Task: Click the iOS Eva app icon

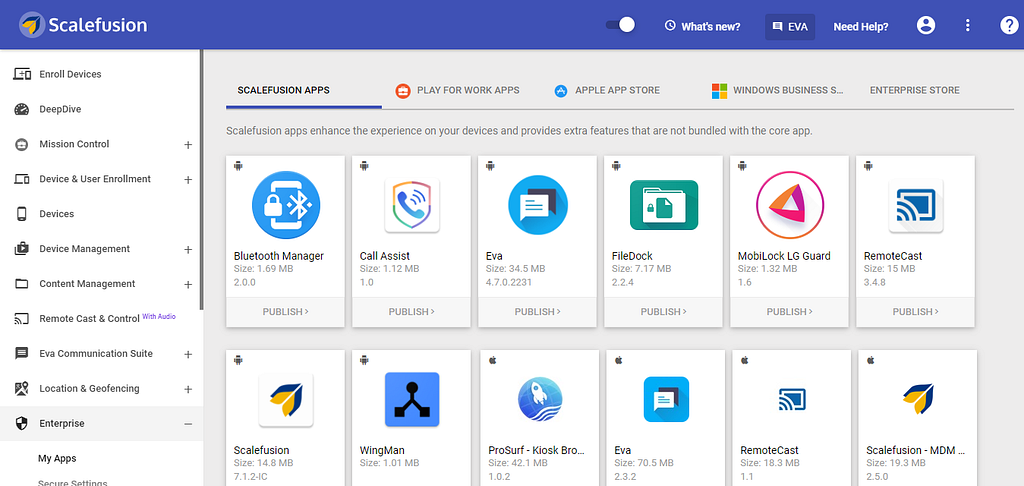Action: point(666,399)
